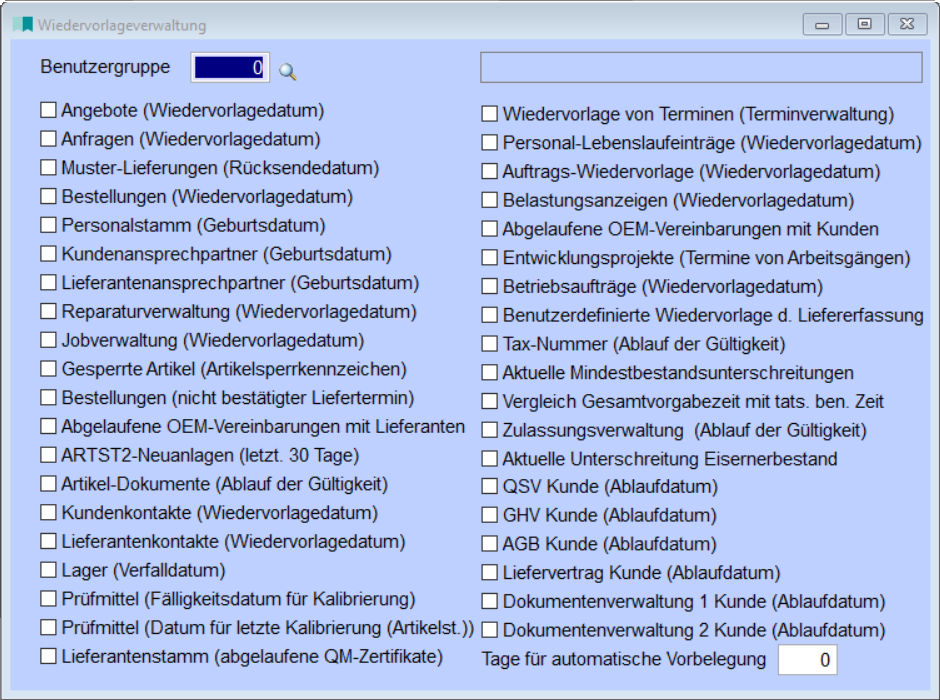Check Wiedervorlage von Terminen (Terminverwaltung)
The height and width of the screenshot is (700, 940).
click(489, 111)
